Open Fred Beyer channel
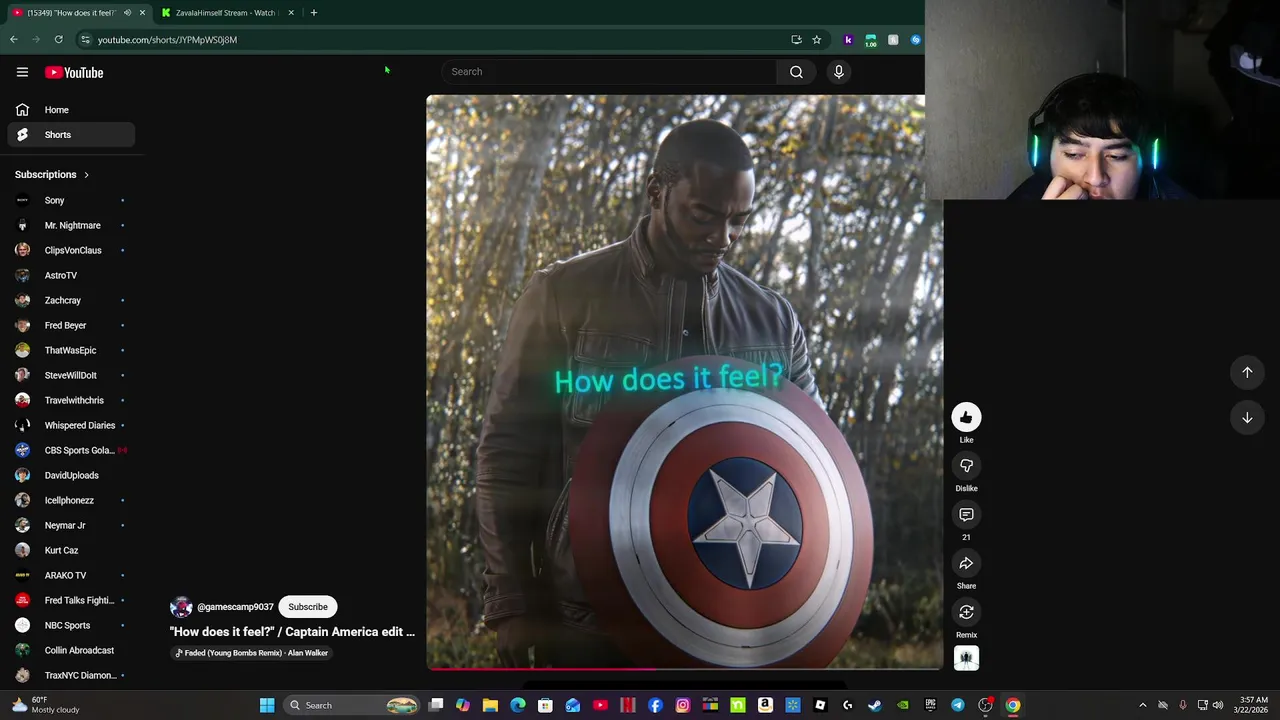This screenshot has width=1280, height=720. coord(70,325)
